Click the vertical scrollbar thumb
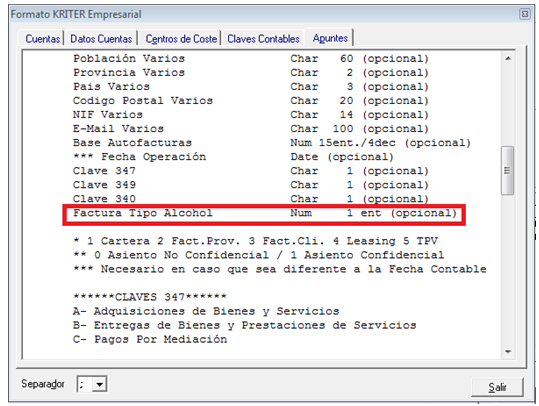This screenshot has width=539, height=406. click(507, 171)
